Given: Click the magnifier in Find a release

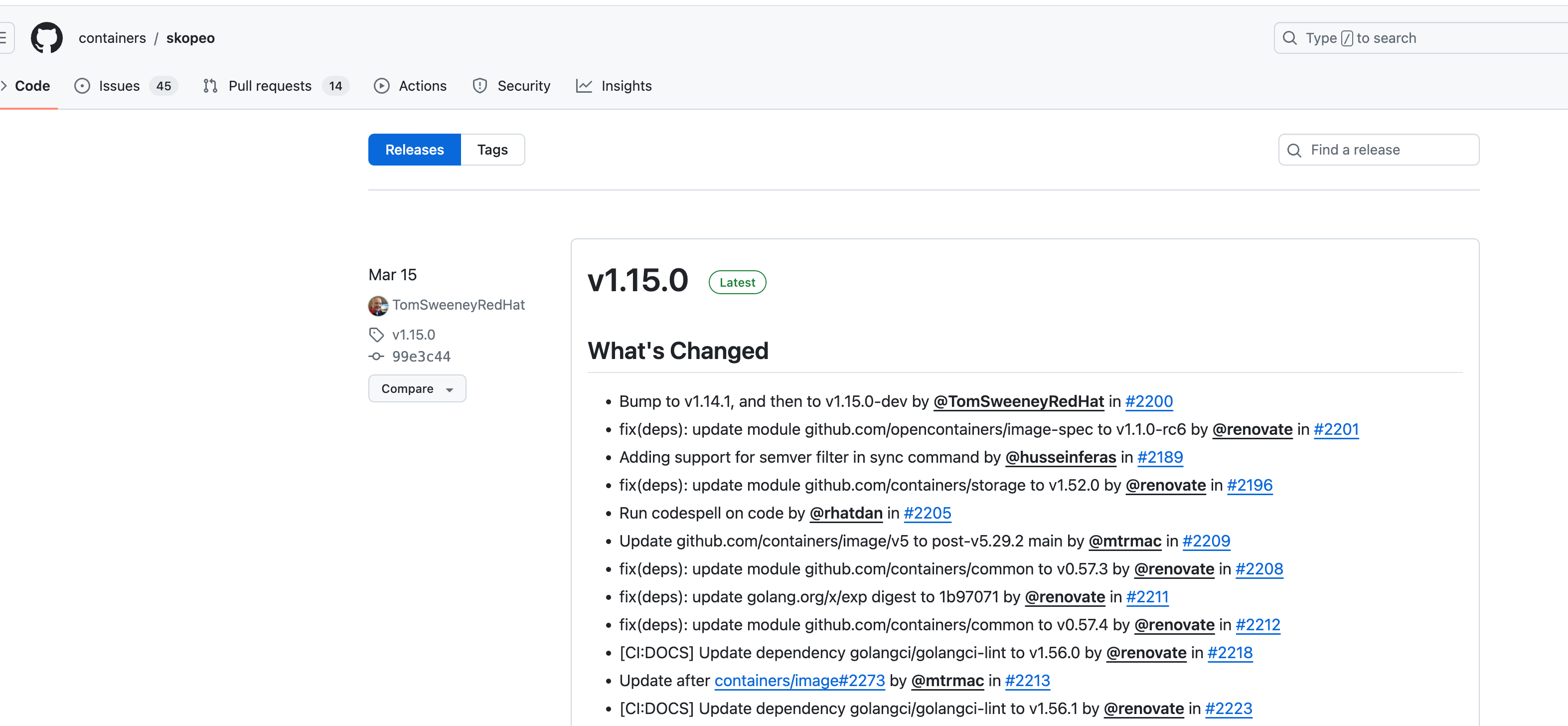Looking at the screenshot, I should pyautogui.click(x=1295, y=151).
